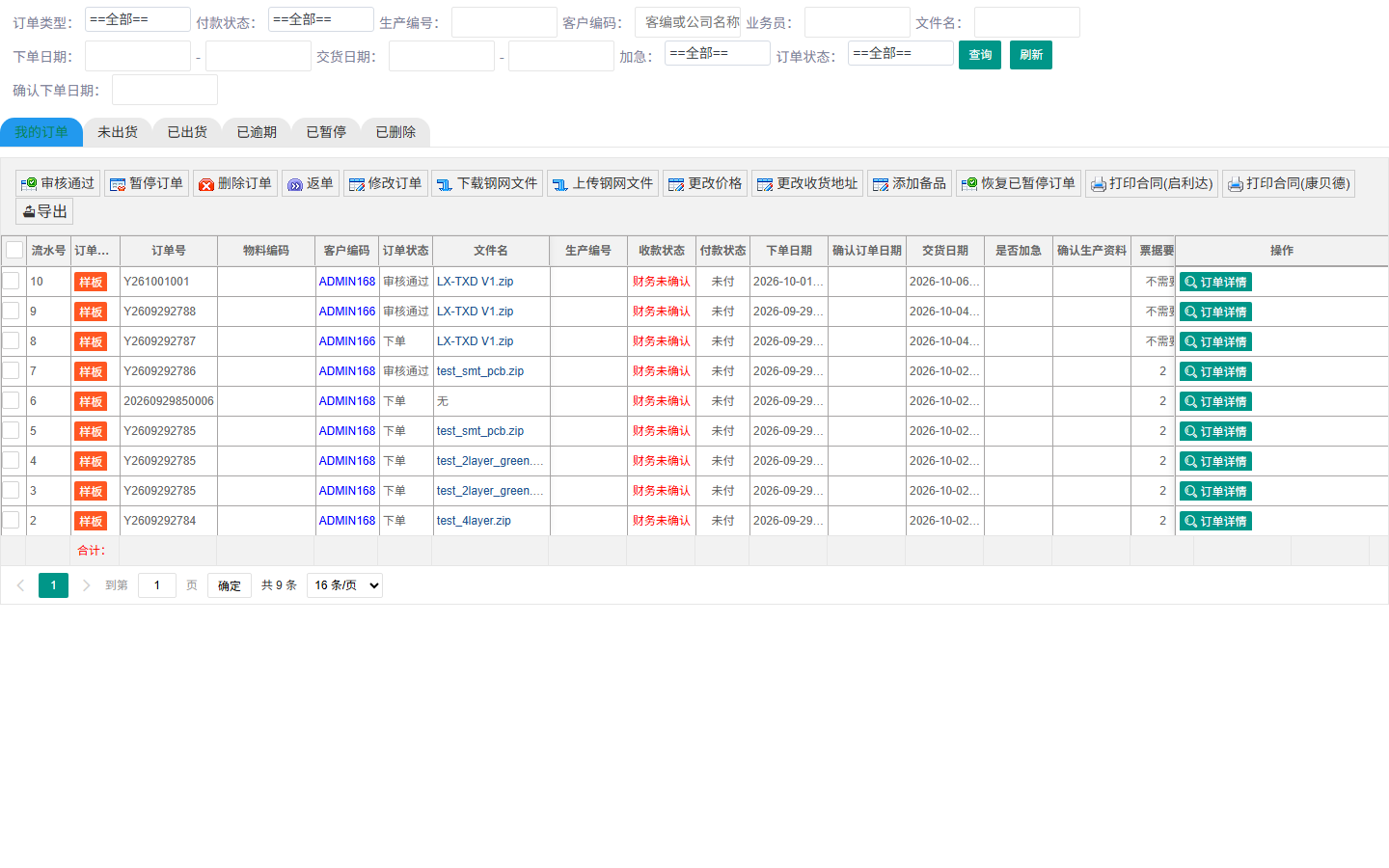The height and width of the screenshot is (868, 1389).
Task: Open the 订单状态 order status dropdown
Action: click(x=901, y=53)
